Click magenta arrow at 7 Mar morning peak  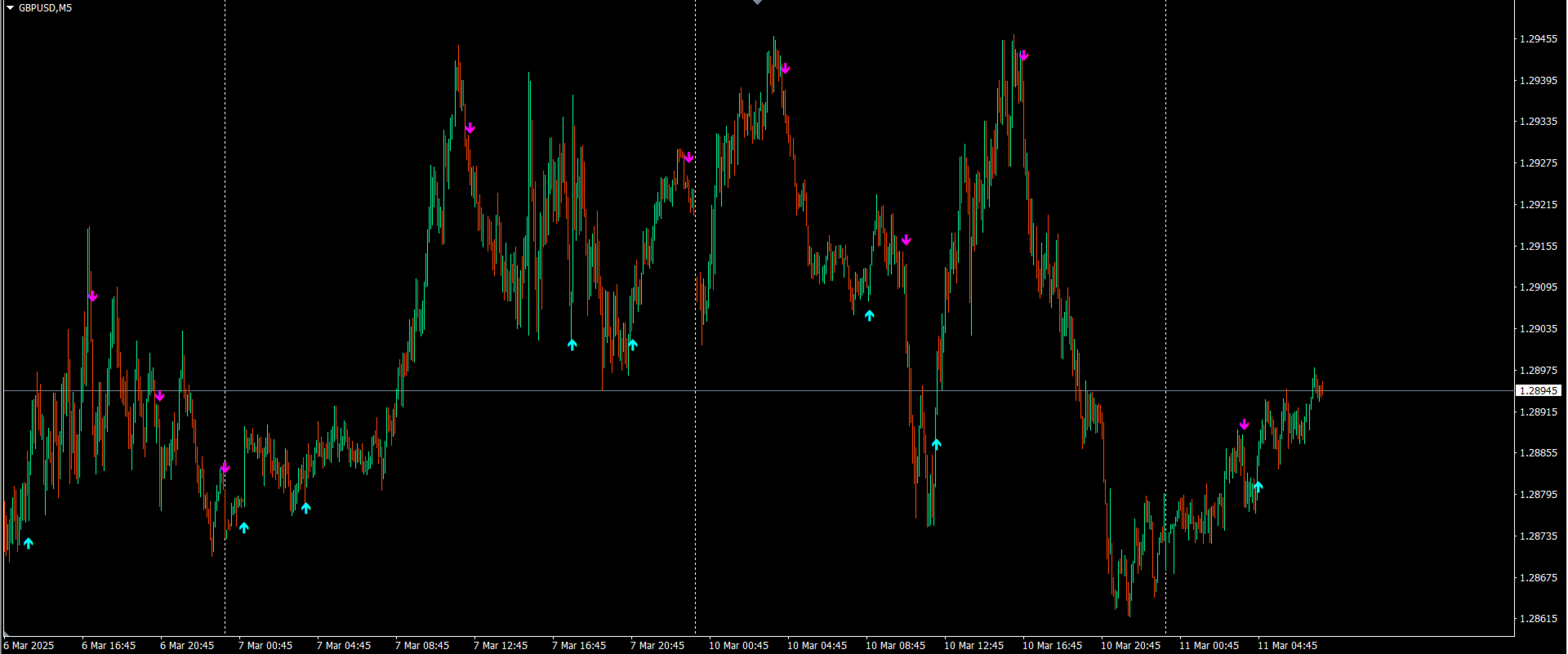click(x=470, y=128)
